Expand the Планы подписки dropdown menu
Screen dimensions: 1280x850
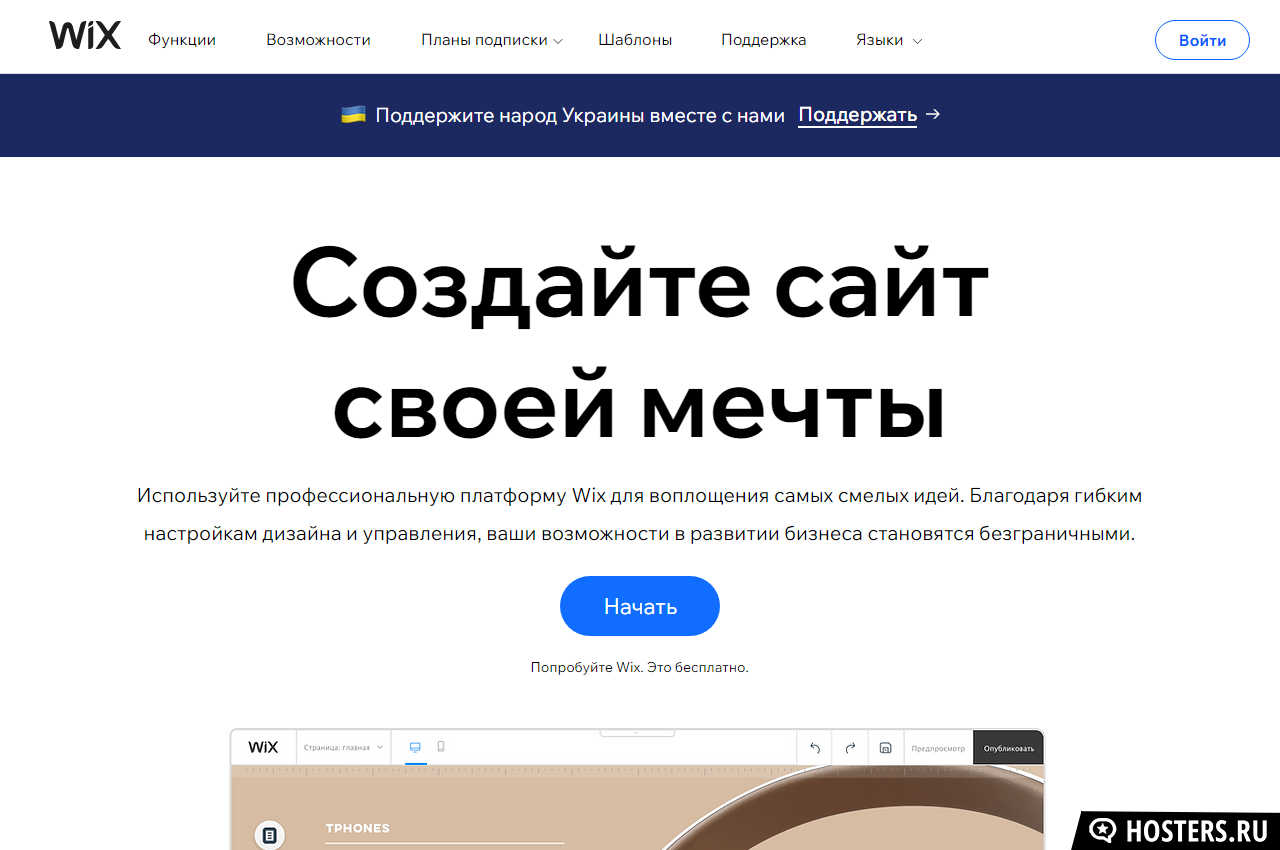[x=492, y=40]
